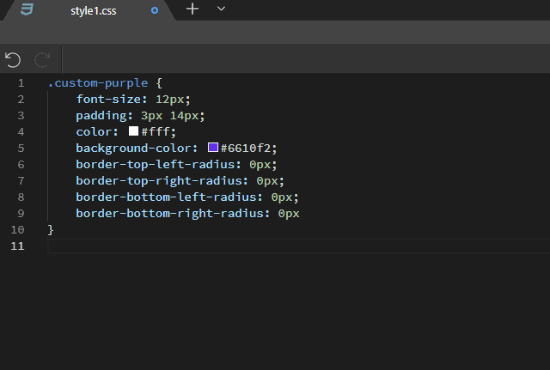The width and height of the screenshot is (550, 370).
Task: Click the closing brace on line 10
Action: coord(51,230)
